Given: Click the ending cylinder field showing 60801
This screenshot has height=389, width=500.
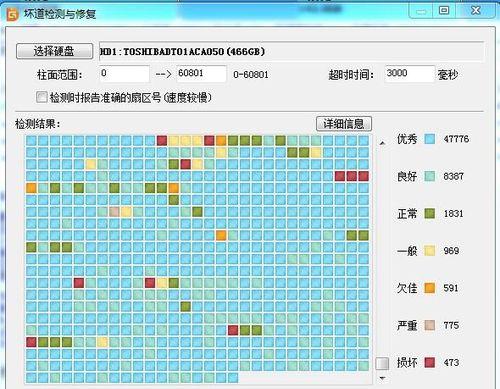Looking at the screenshot, I should (201, 74).
